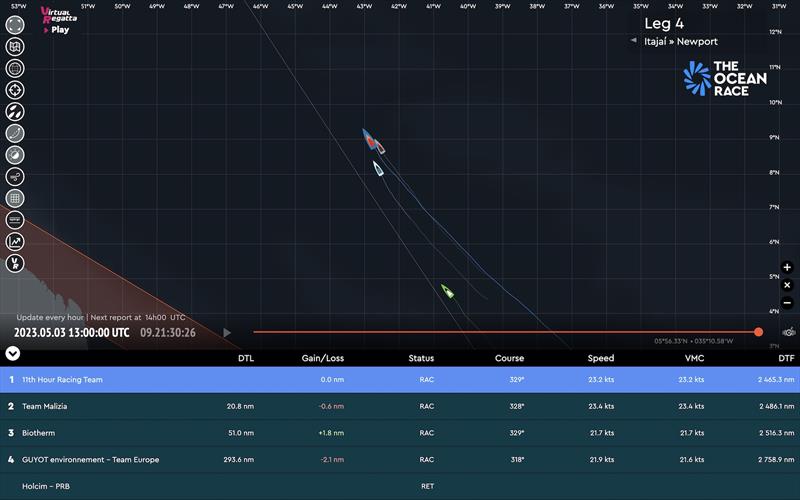The height and width of the screenshot is (500, 800).
Task: Click the DTF column header
Action: tap(786, 358)
